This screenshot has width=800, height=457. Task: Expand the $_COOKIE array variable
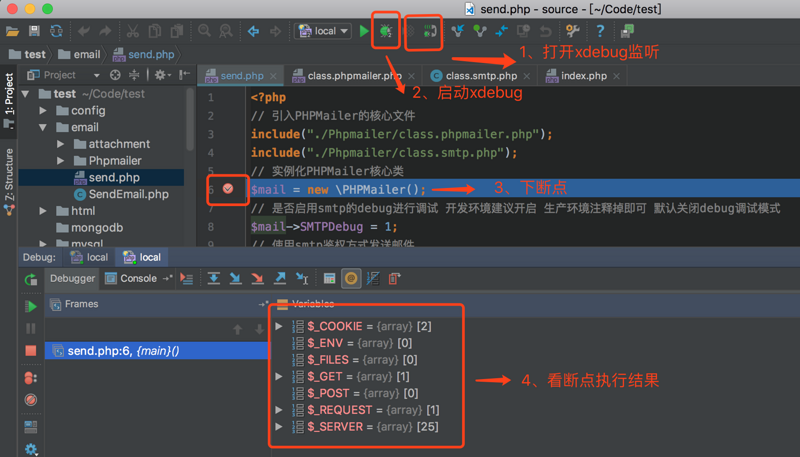click(x=279, y=326)
